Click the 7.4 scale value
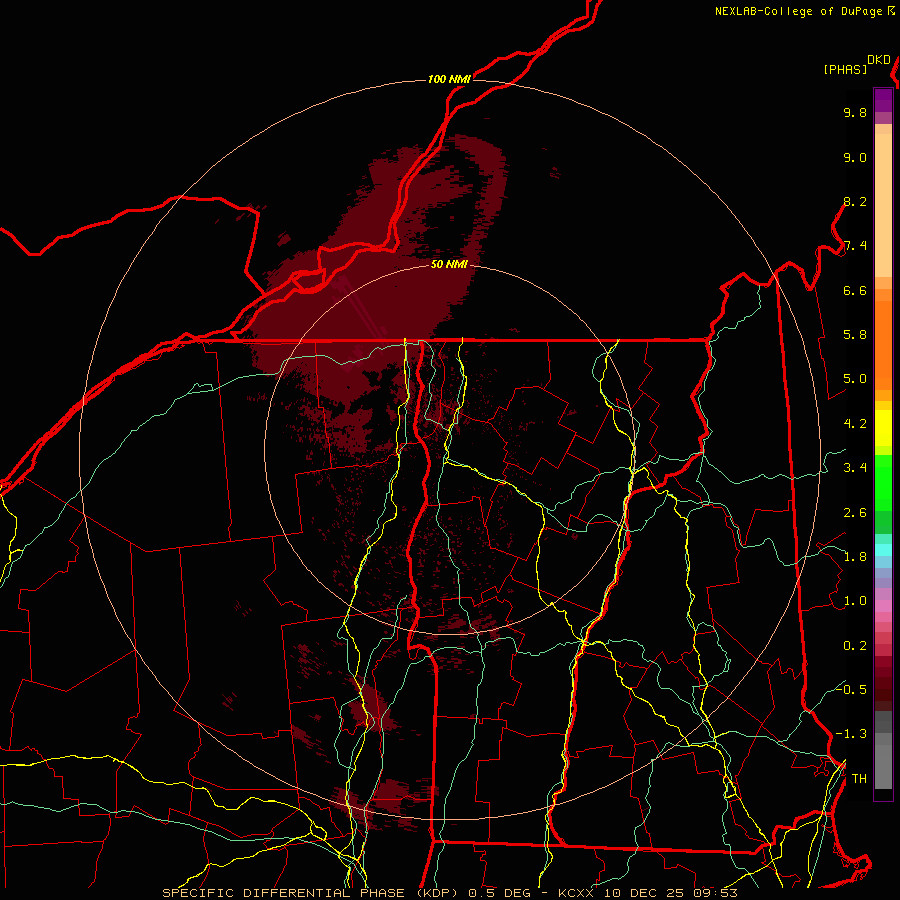This screenshot has height=900, width=900. pos(855,246)
